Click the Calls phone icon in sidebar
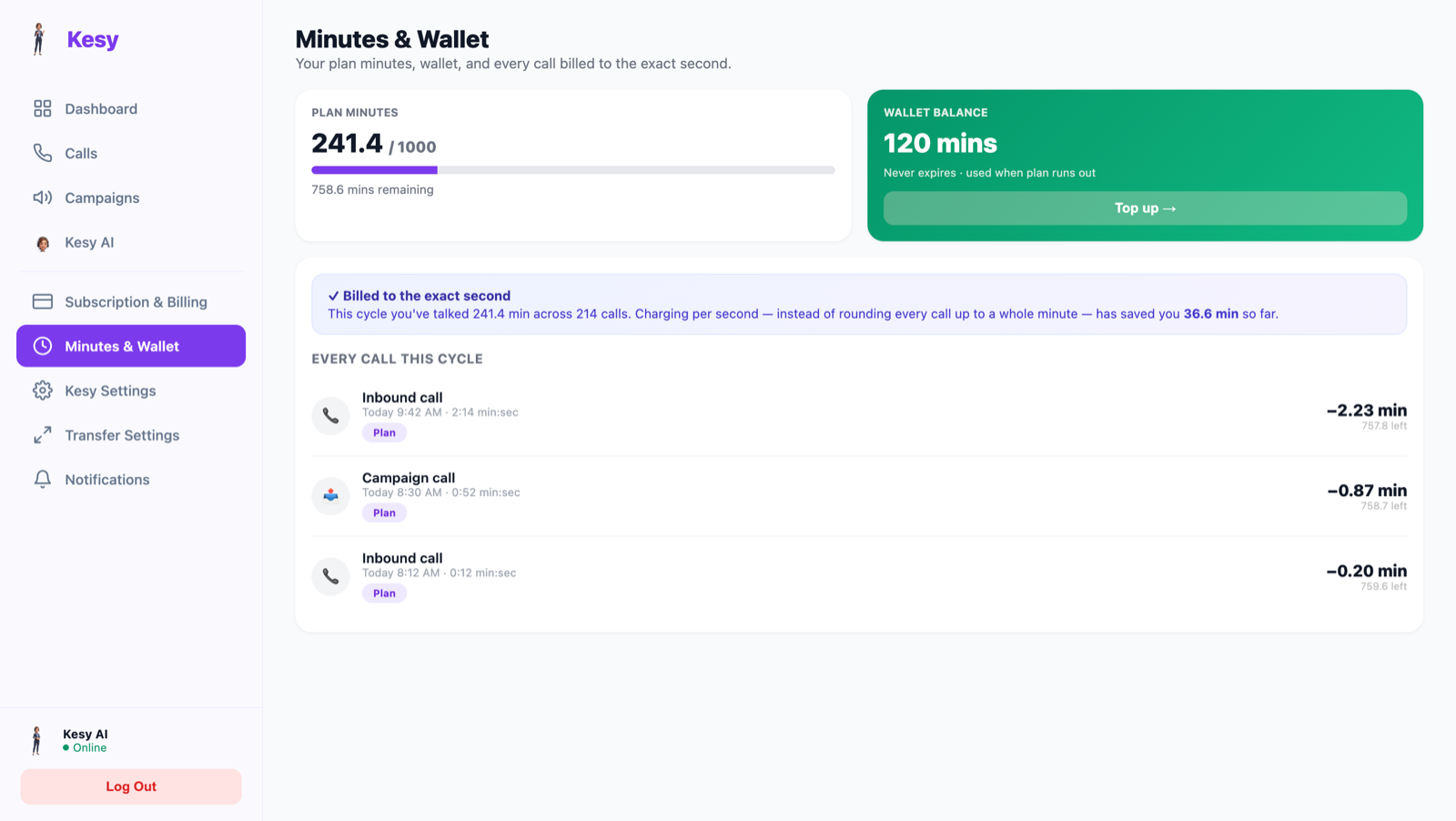The height and width of the screenshot is (821, 1456). (43, 153)
